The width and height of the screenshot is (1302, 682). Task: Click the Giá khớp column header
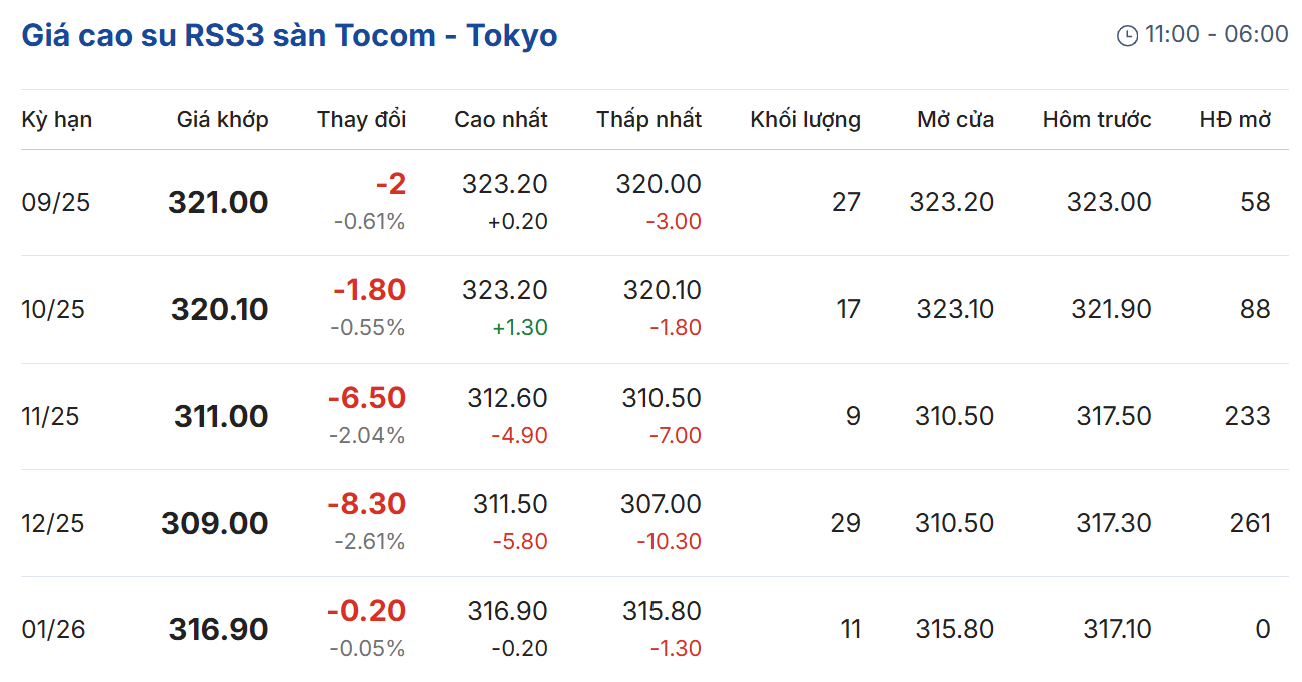[x=222, y=120]
